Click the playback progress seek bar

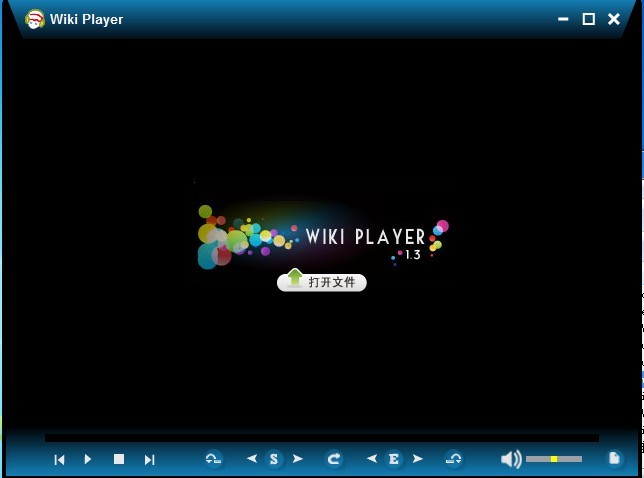point(321,438)
